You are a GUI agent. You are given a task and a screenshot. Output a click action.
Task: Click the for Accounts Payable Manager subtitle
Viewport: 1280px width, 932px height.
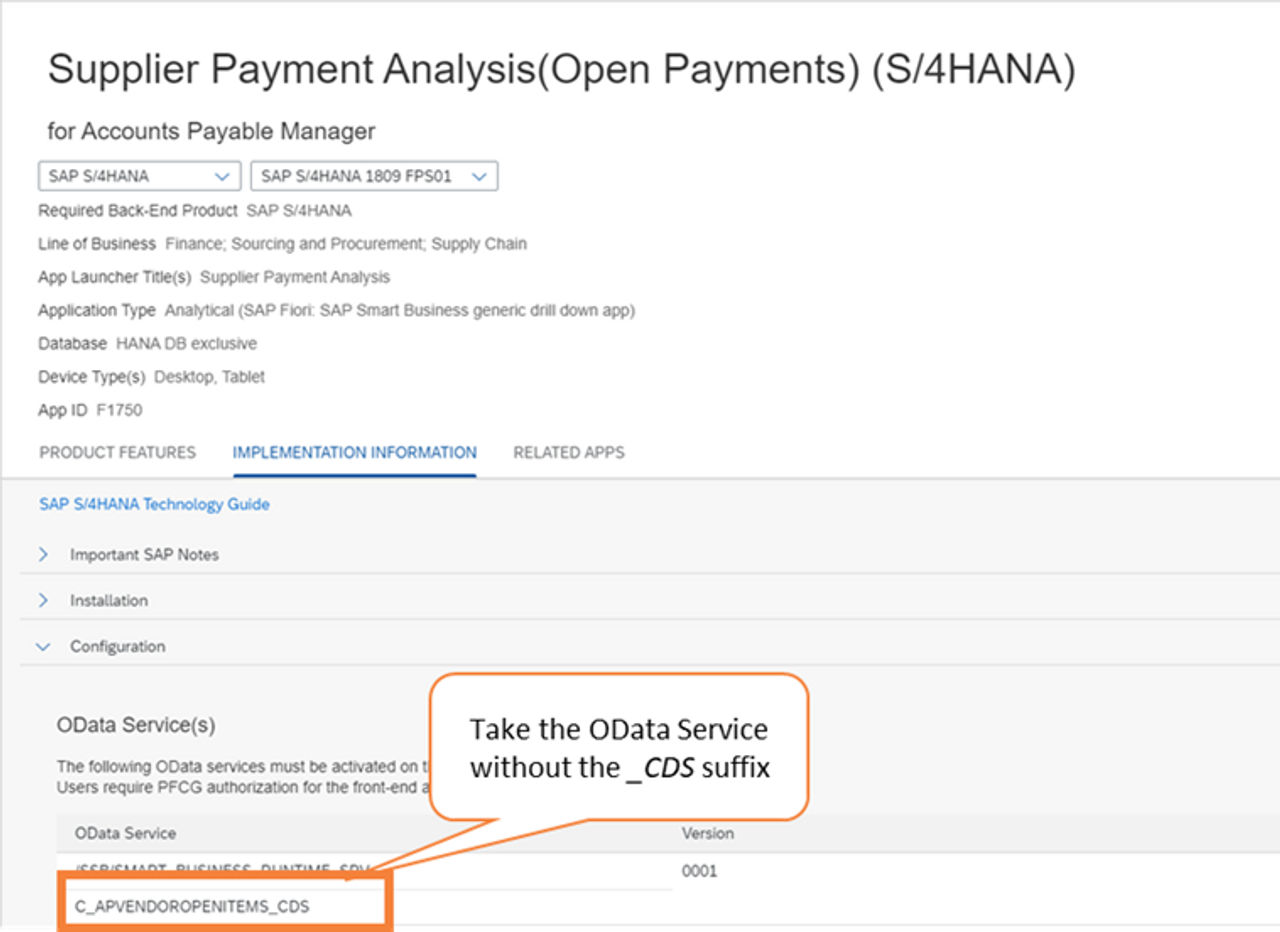coord(211,131)
